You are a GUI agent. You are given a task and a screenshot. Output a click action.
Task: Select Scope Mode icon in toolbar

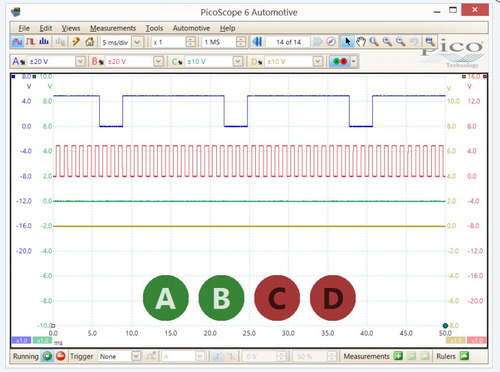(x=17, y=42)
